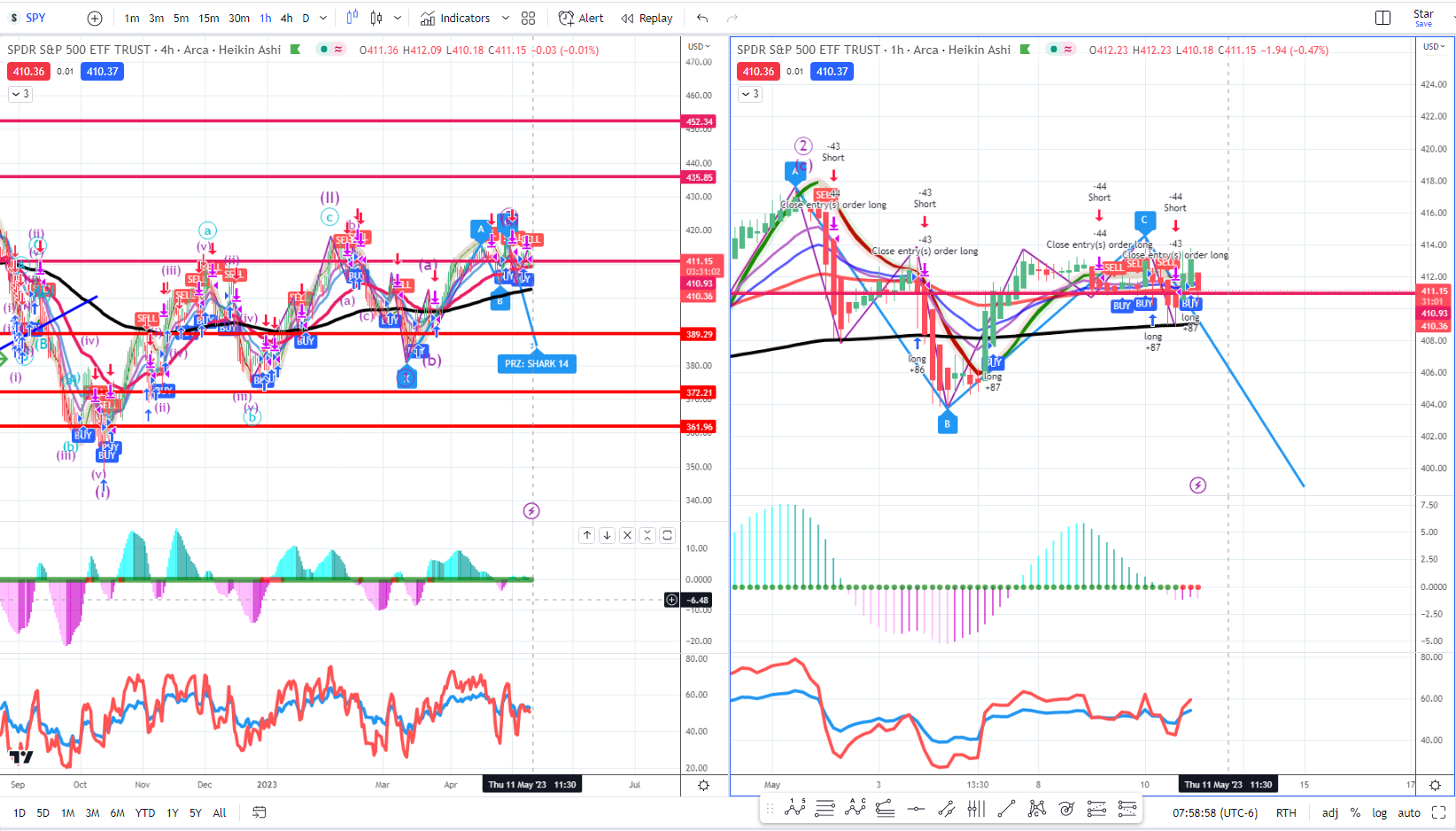
Task: Maximize the indicator pane
Action: click(x=668, y=535)
